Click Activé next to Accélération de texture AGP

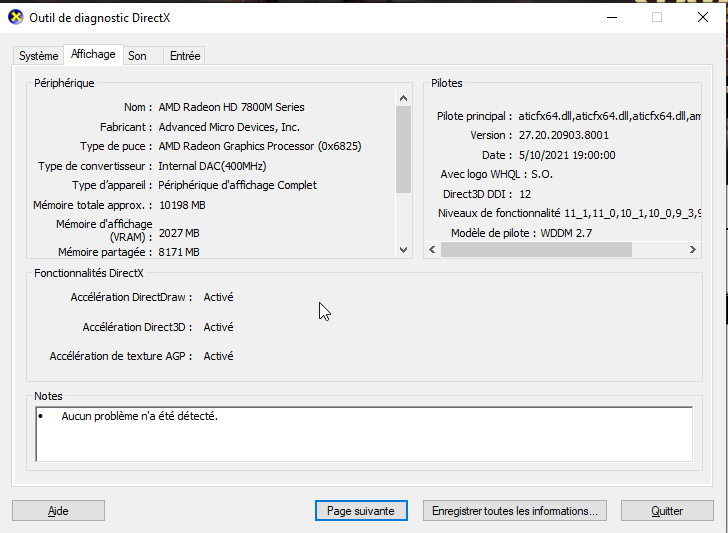218,356
